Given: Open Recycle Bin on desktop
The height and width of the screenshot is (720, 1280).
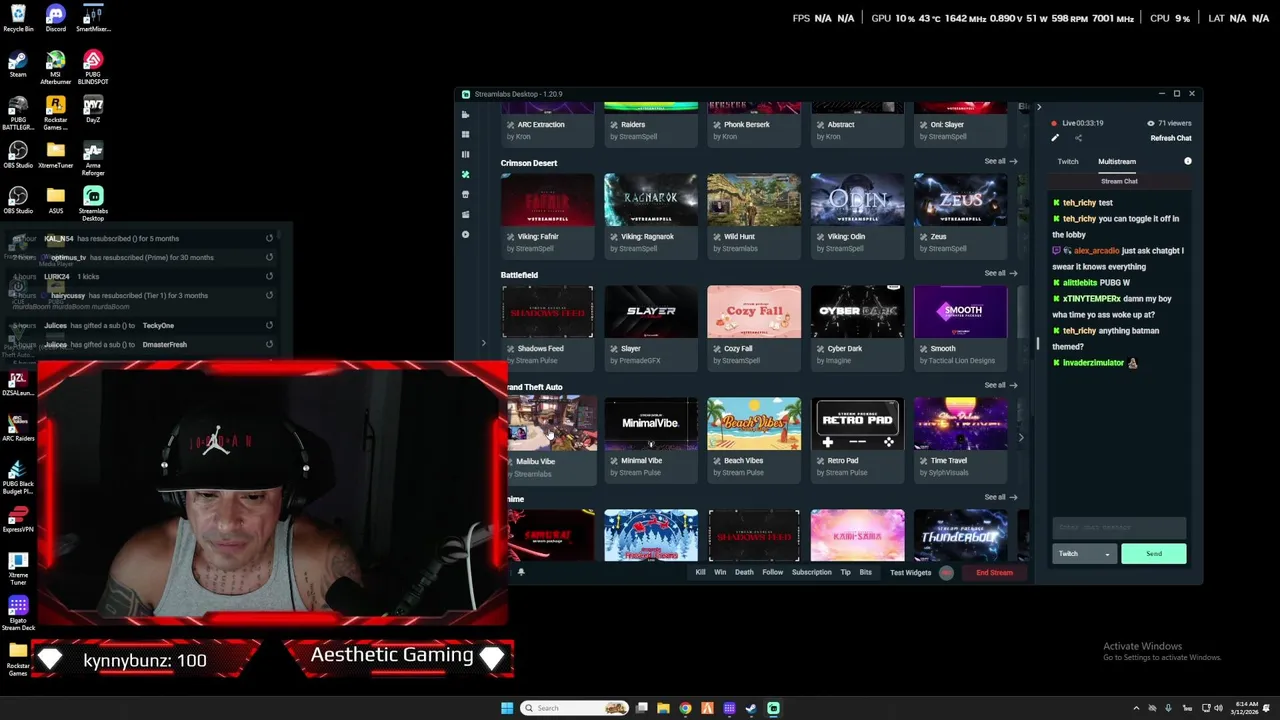Looking at the screenshot, I should coord(18,19).
